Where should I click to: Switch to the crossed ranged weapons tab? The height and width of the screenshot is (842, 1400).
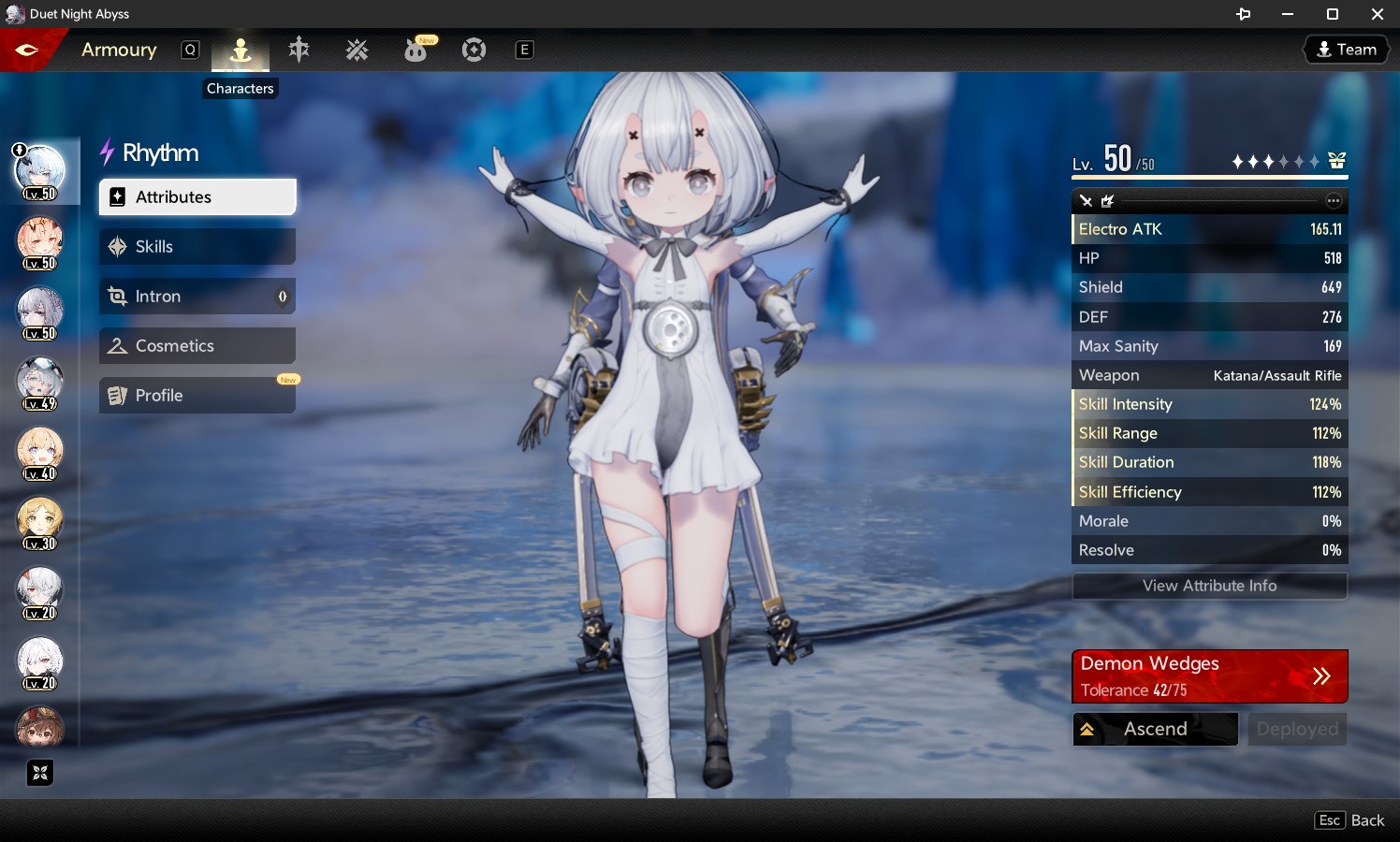click(357, 50)
